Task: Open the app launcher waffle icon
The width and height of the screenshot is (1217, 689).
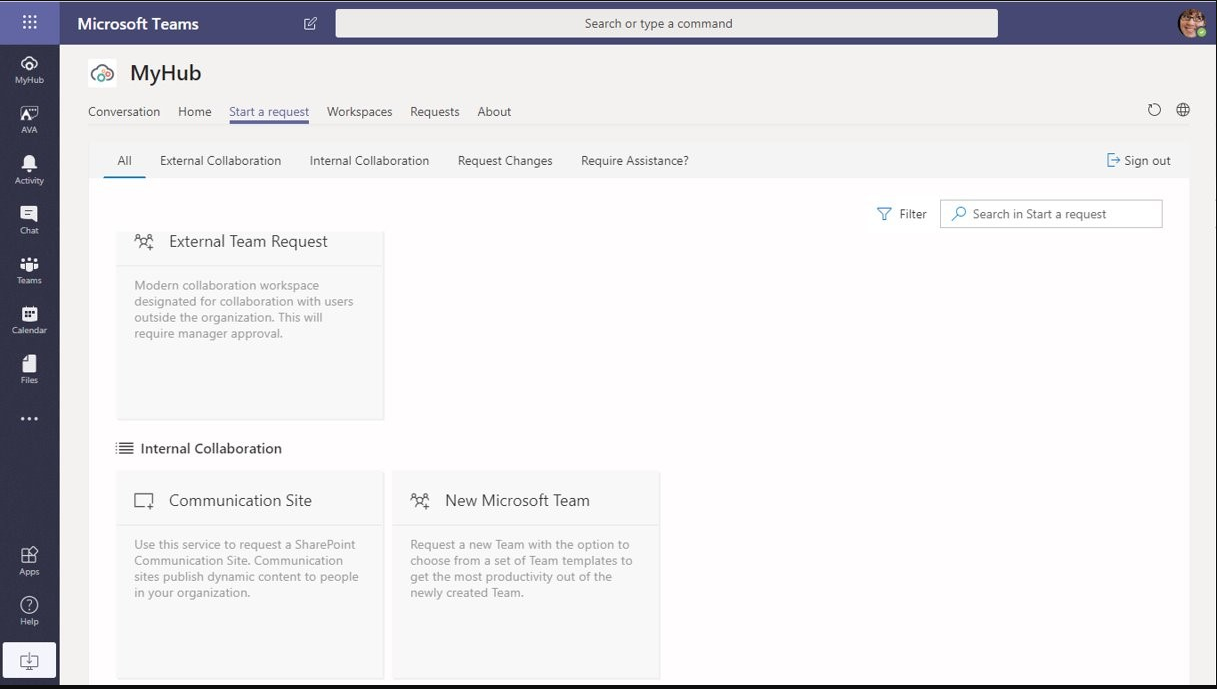Action: point(29,22)
